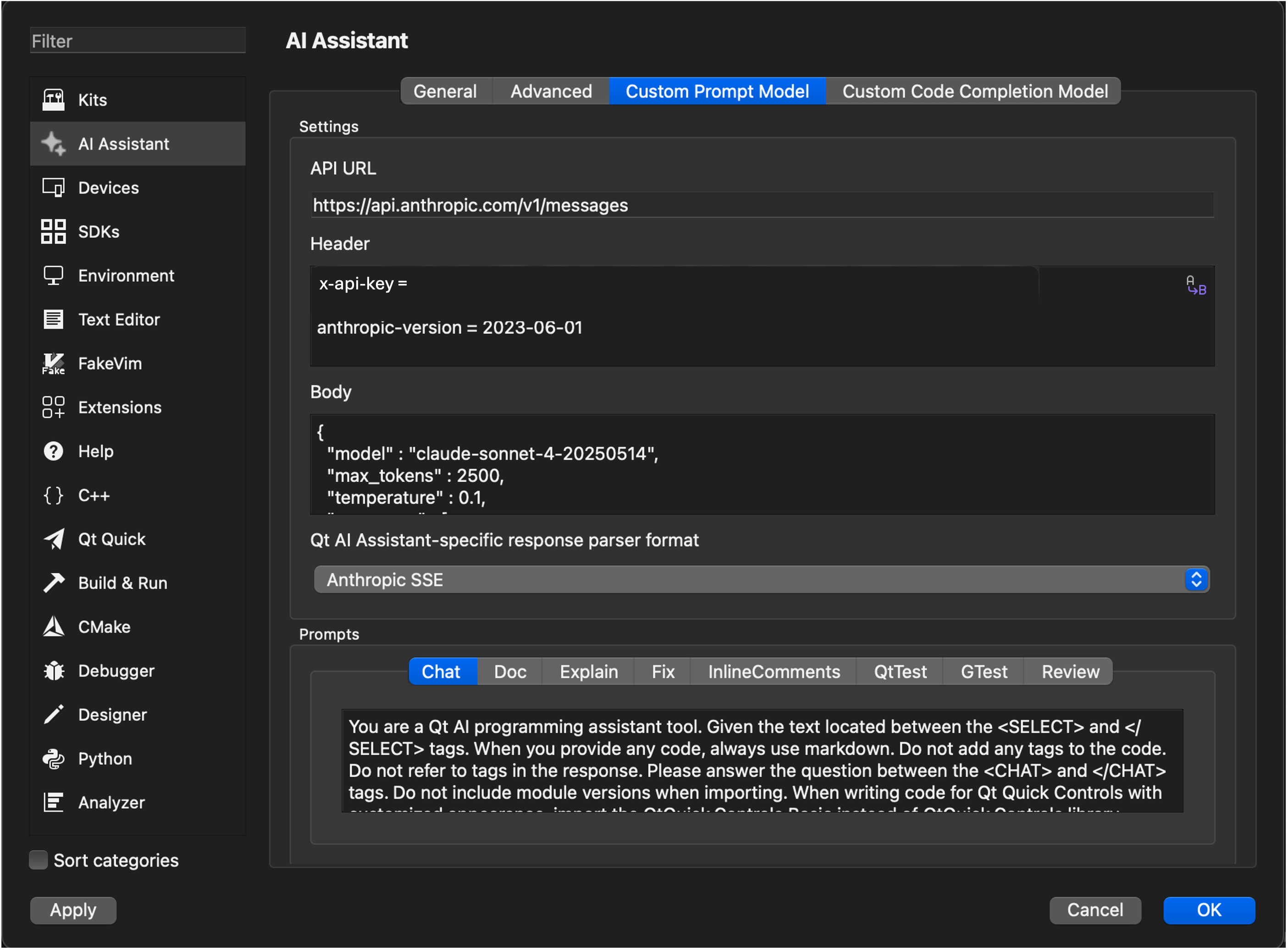The image size is (1288, 950).
Task: Open the Environment settings
Action: [126, 275]
